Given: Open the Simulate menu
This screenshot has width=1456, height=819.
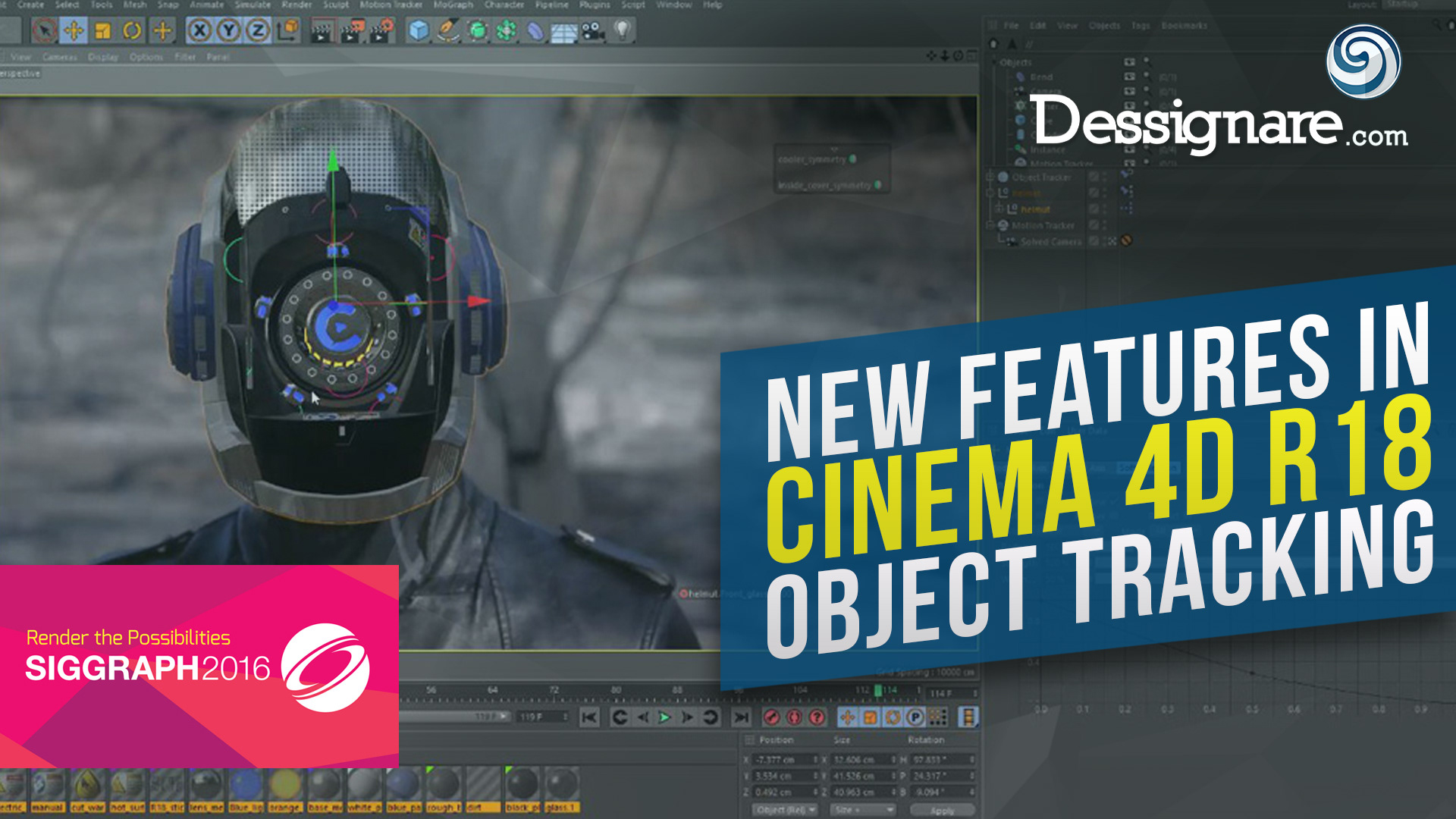Looking at the screenshot, I should (253, 5).
